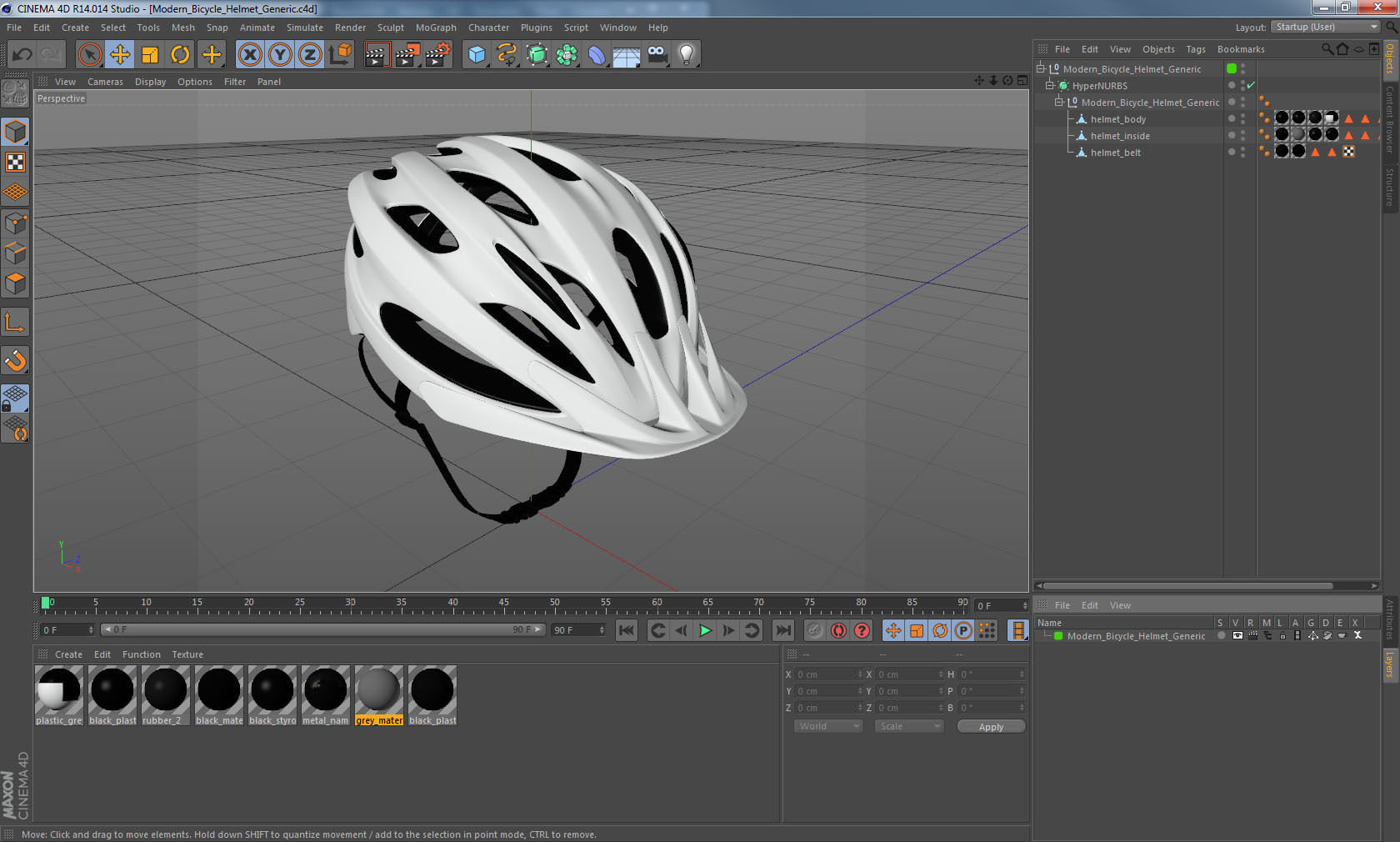Select plastic_gre material thumbnail
1400x842 pixels.
[x=59, y=689]
